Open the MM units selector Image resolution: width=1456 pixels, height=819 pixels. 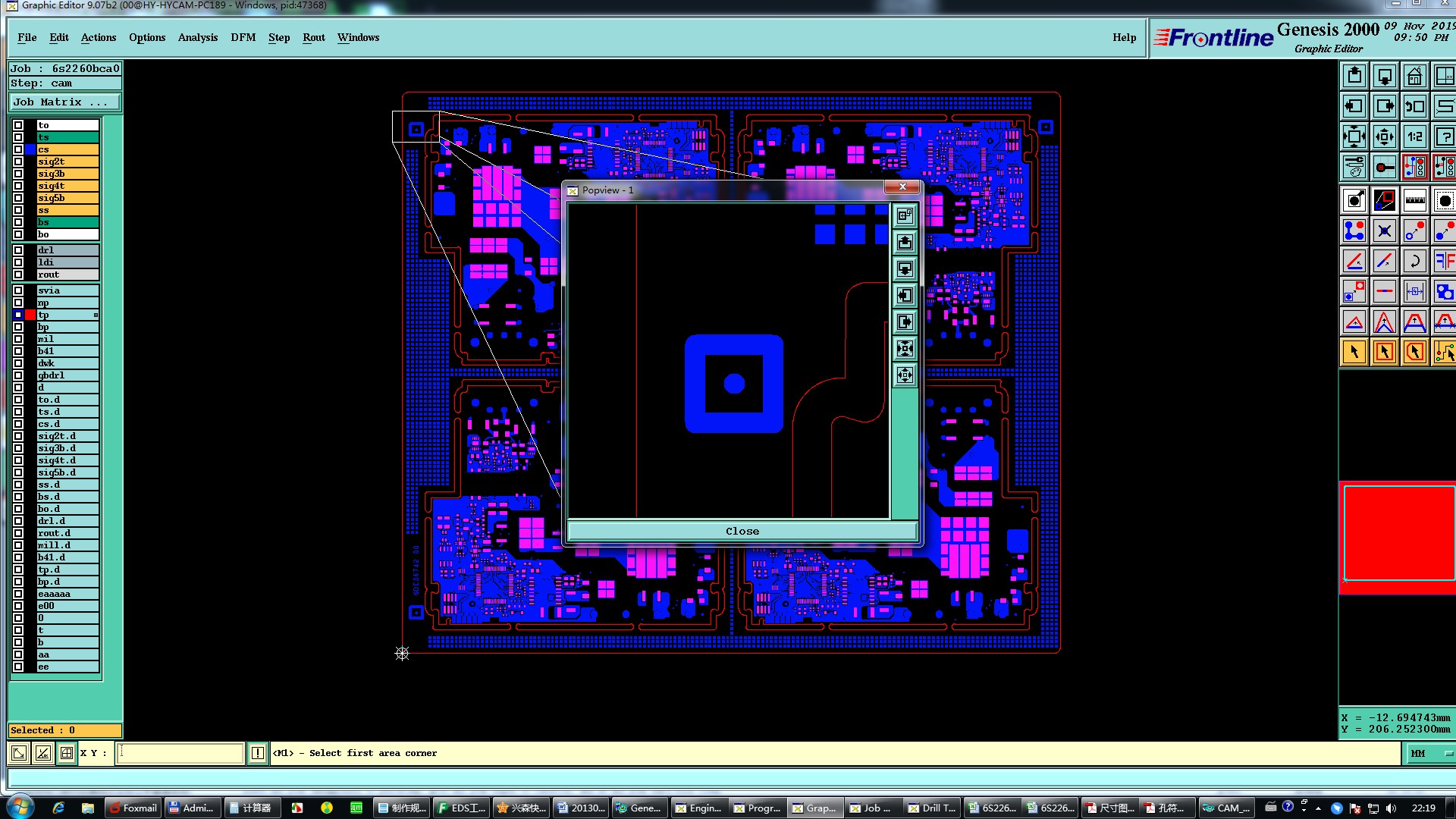tap(1429, 753)
